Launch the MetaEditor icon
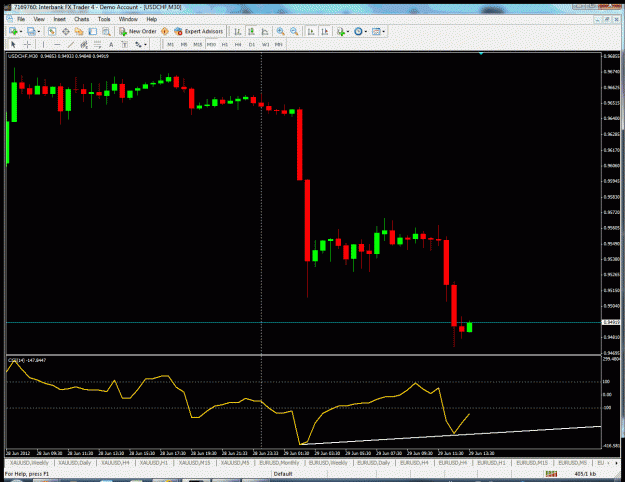The width and height of the screenshot is (625, 482). (165, 31)
